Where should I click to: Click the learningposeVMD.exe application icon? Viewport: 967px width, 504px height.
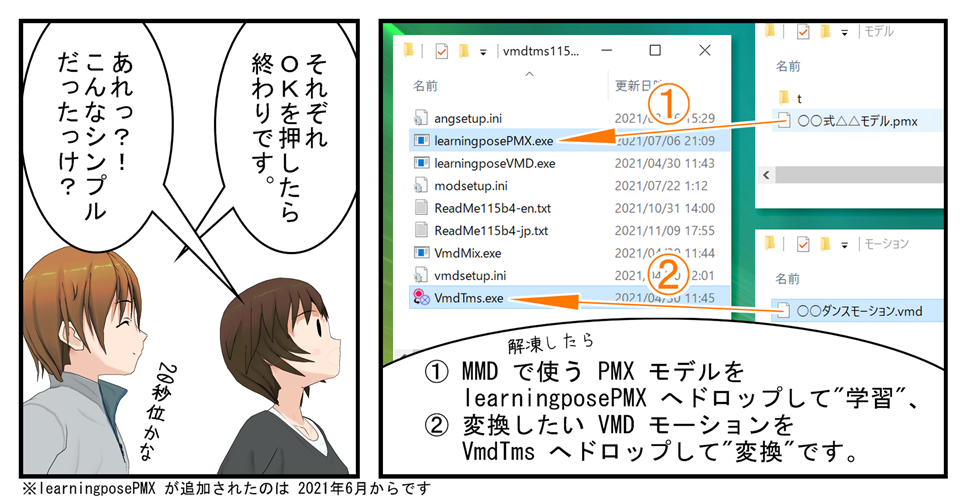[x=421, y=163]
